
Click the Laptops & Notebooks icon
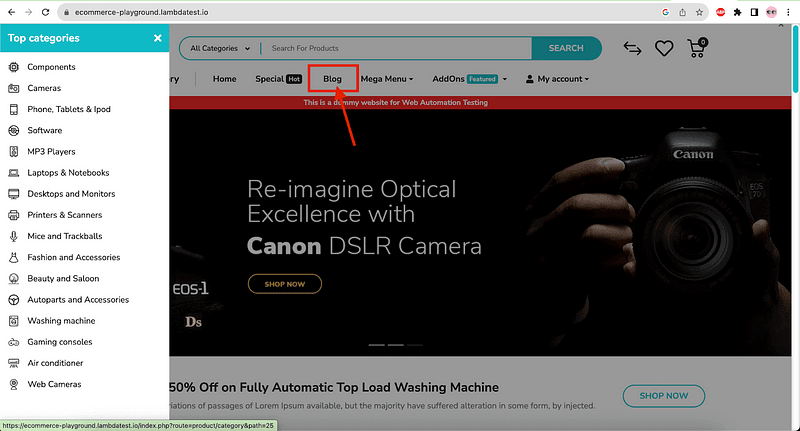14,173
